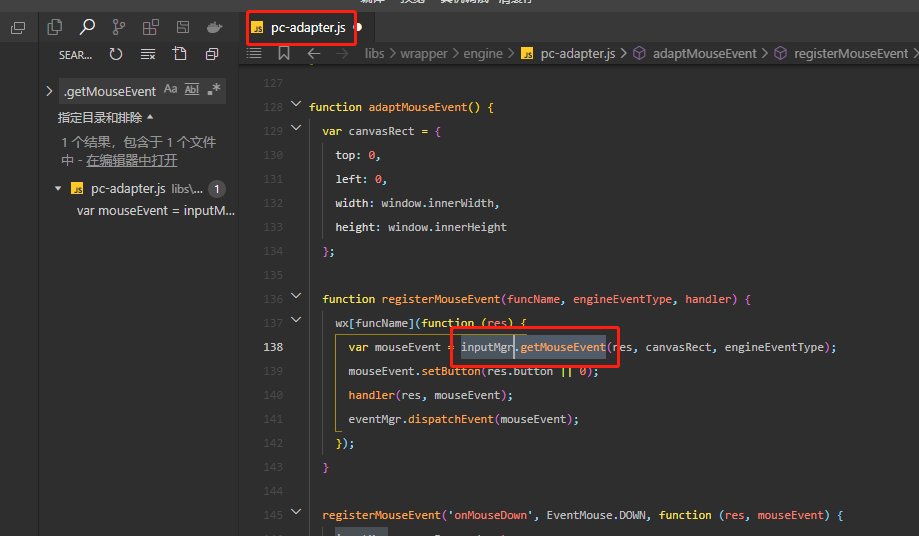Screen dimensions: 919x536
Task: Navigate forward with the right arrow
Action: (x=342, y=54)
